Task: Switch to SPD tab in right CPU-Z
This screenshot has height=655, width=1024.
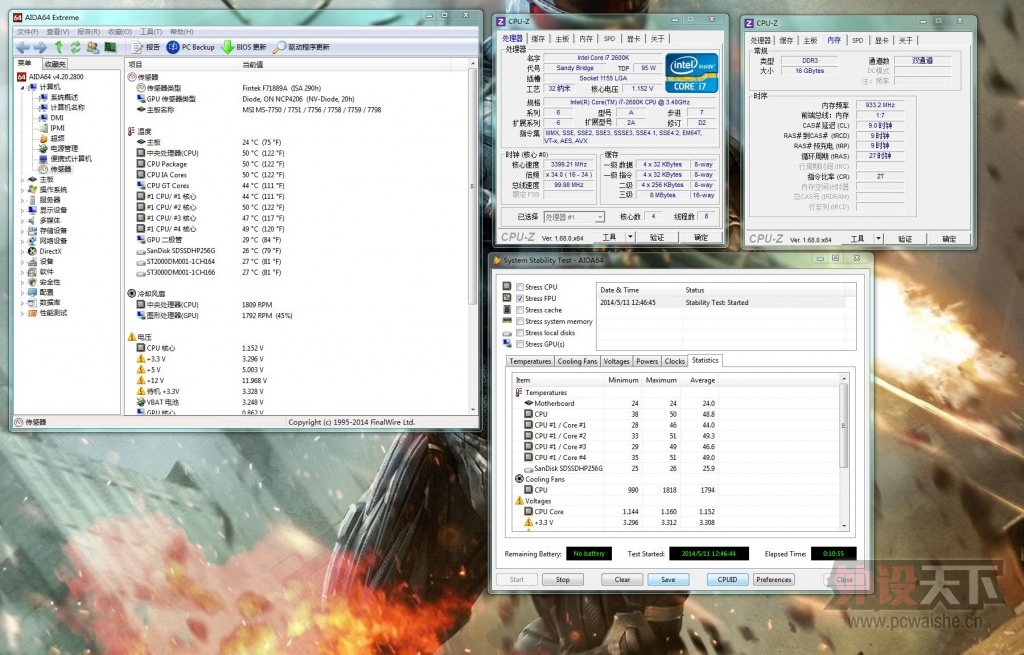Action: pyautogui.click(x=857, y=40)
